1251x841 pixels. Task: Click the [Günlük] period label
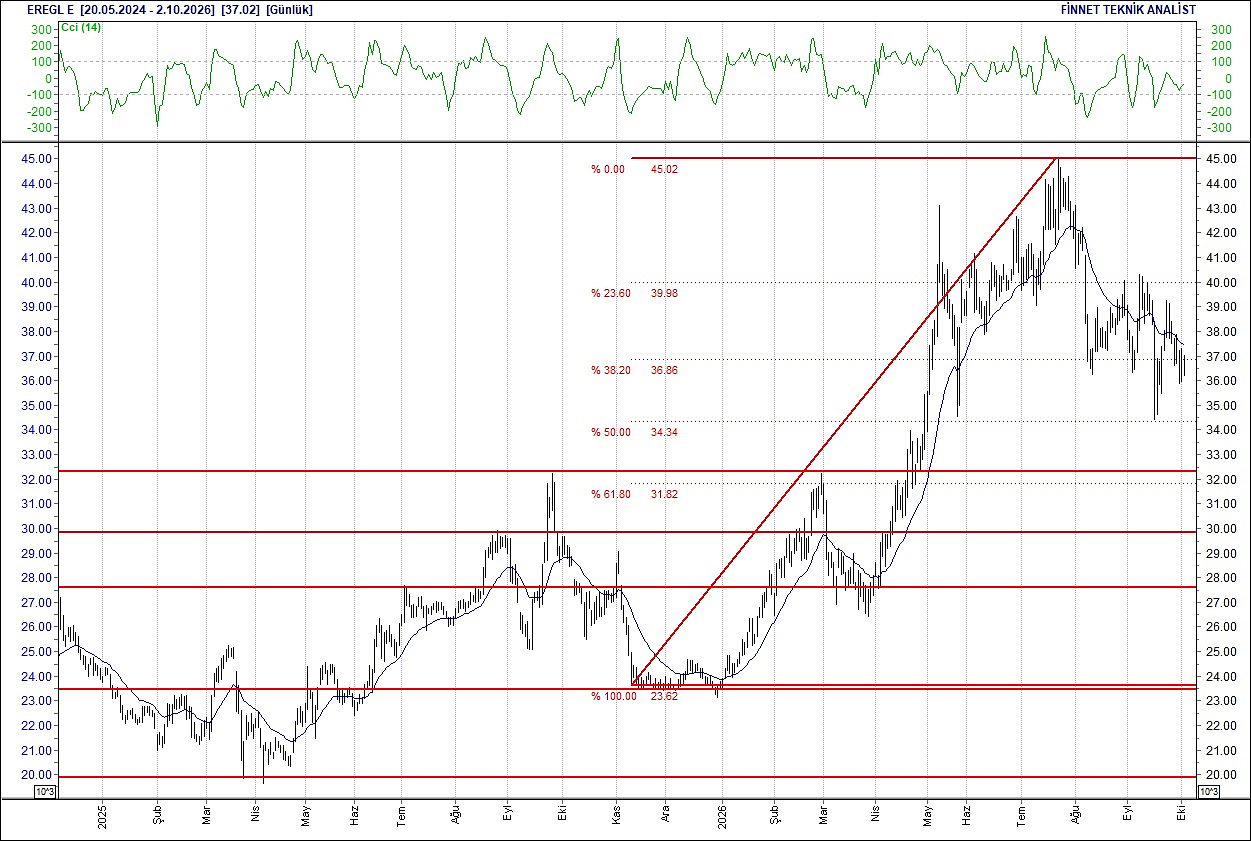pos(290,9)
